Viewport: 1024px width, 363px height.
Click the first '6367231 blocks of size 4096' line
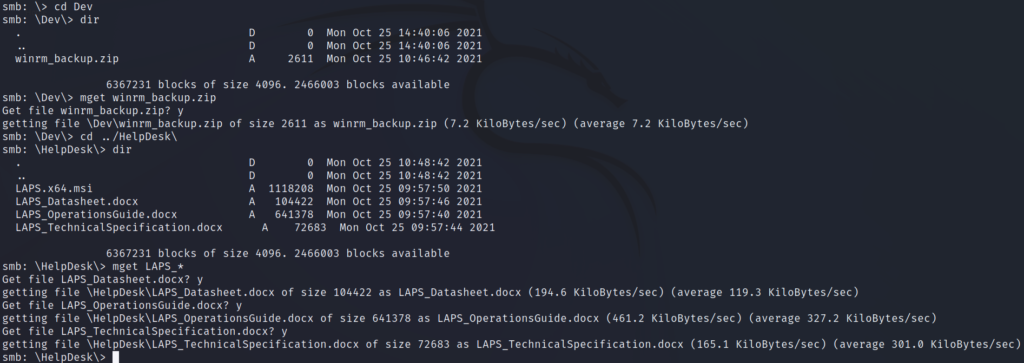tap(278, 85)
